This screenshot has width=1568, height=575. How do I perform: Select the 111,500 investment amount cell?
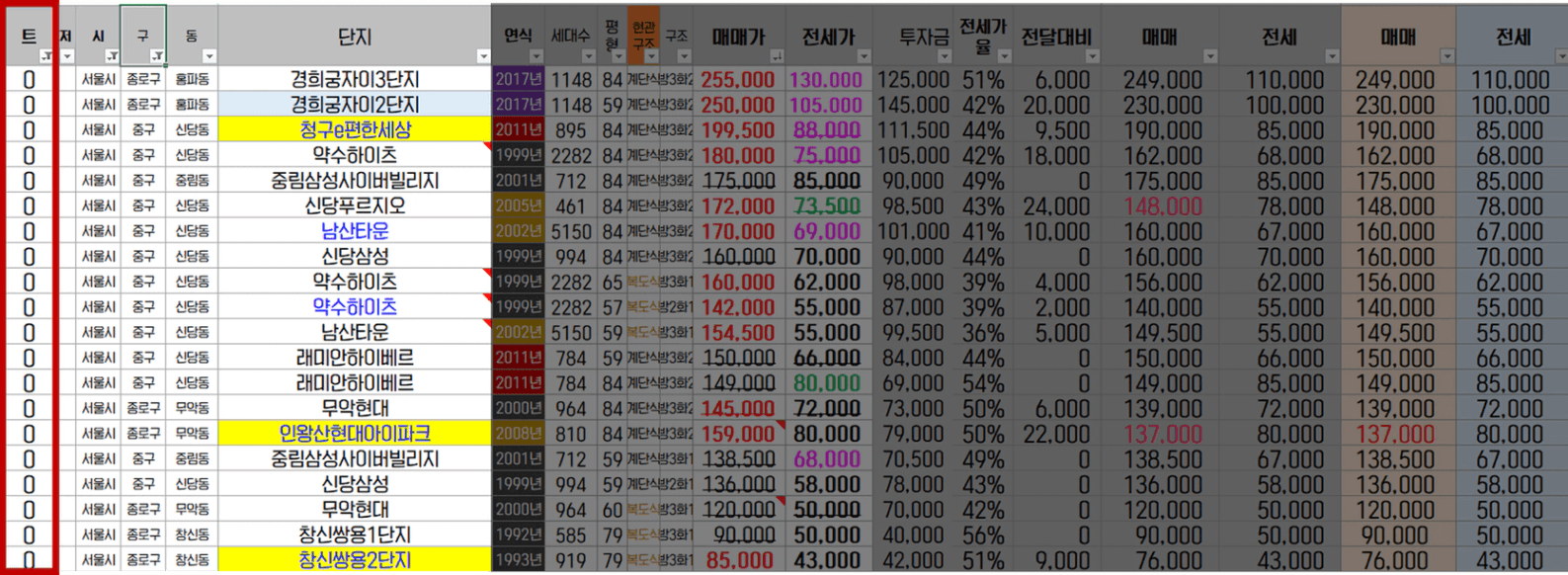click(913, 129)
